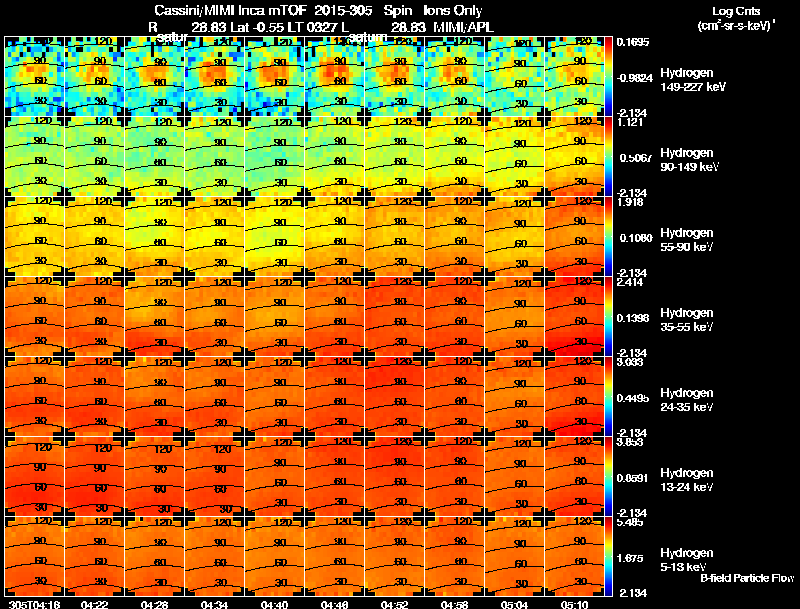
Task: Click the -0.9824 colorbar midpoint value
Action: [634, 78]
